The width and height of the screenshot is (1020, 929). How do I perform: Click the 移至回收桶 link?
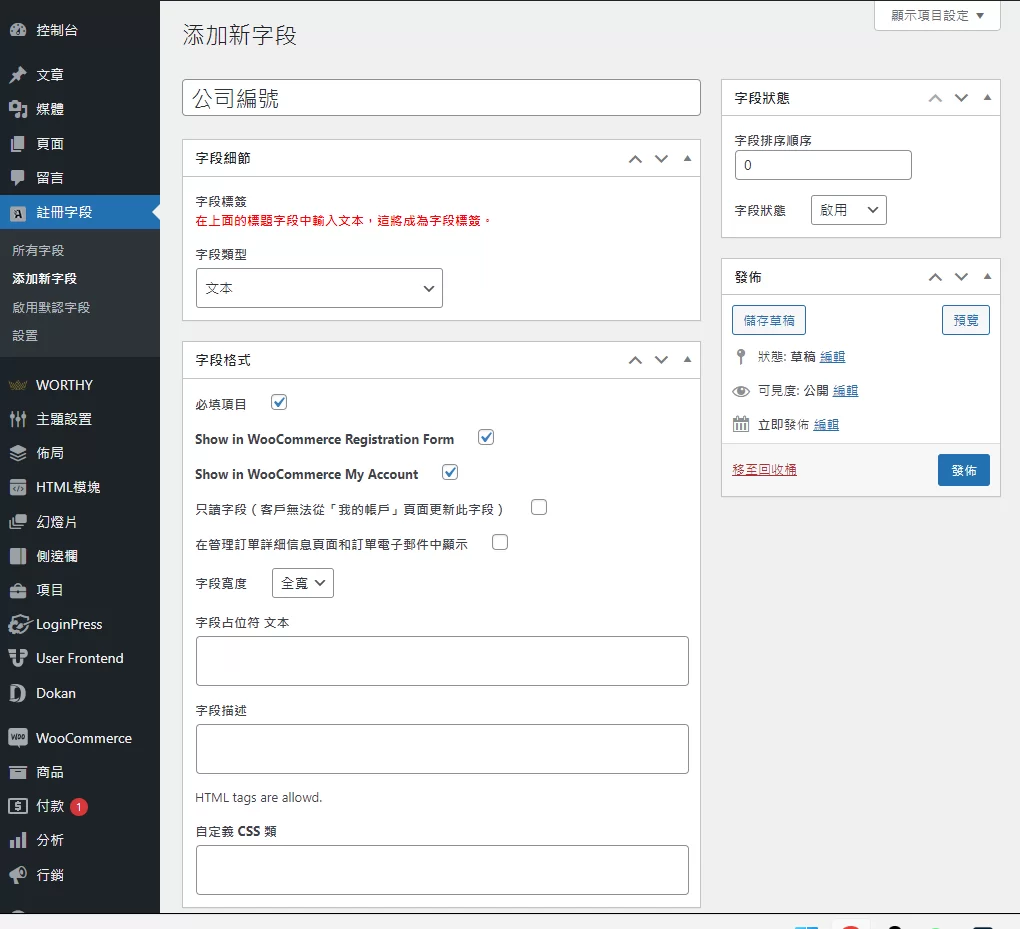[x=764, y=470]
